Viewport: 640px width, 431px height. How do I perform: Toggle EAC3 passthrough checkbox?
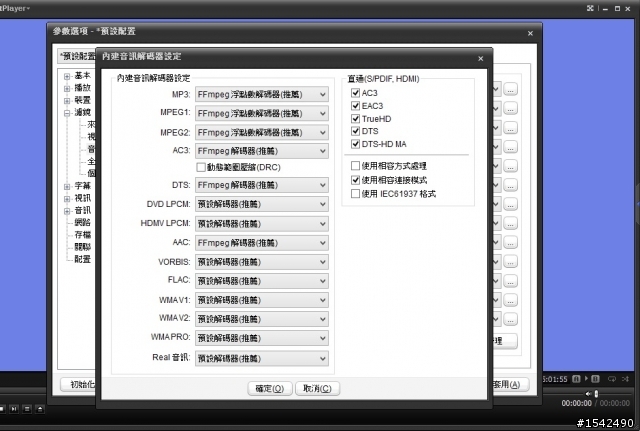pyautogui.click(x=355, y=106)
